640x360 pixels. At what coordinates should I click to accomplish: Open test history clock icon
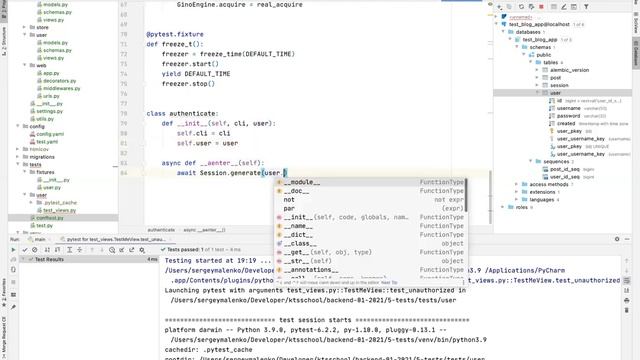112,249
